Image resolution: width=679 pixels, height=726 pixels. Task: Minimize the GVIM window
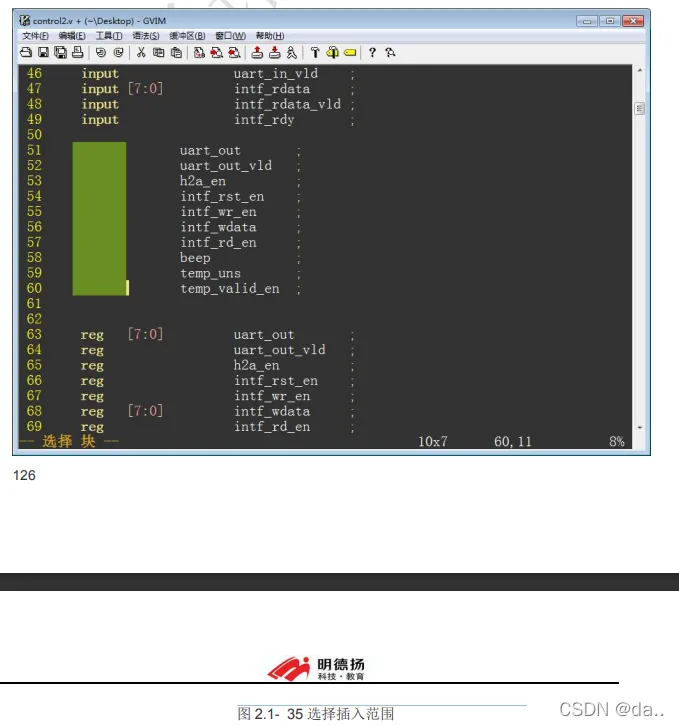point(587,21)
